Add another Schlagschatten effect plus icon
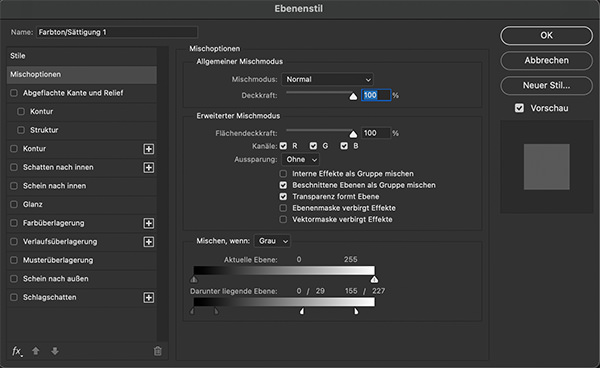600x368 pixels. (149, 298)
